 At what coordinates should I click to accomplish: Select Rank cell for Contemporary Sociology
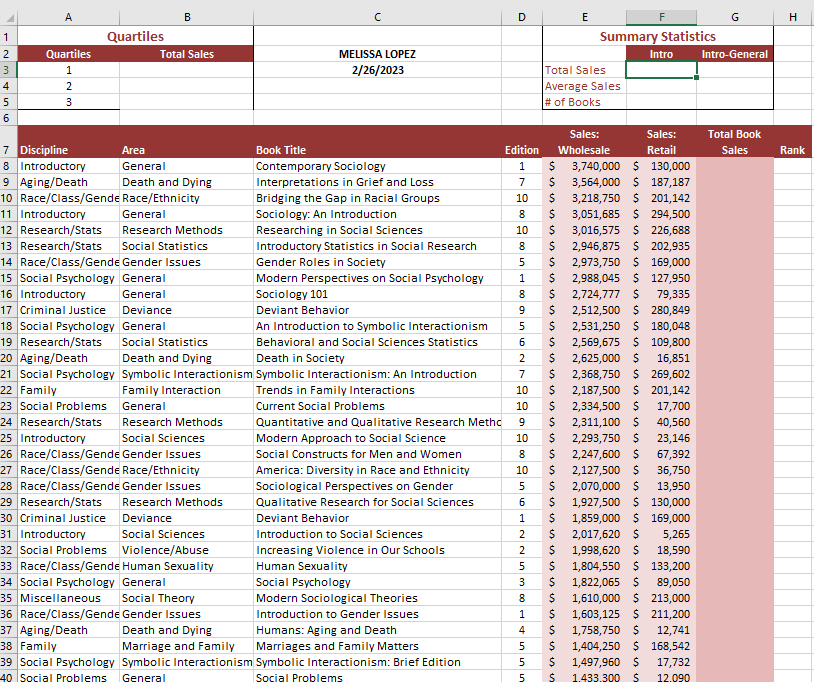click(793, 166)
